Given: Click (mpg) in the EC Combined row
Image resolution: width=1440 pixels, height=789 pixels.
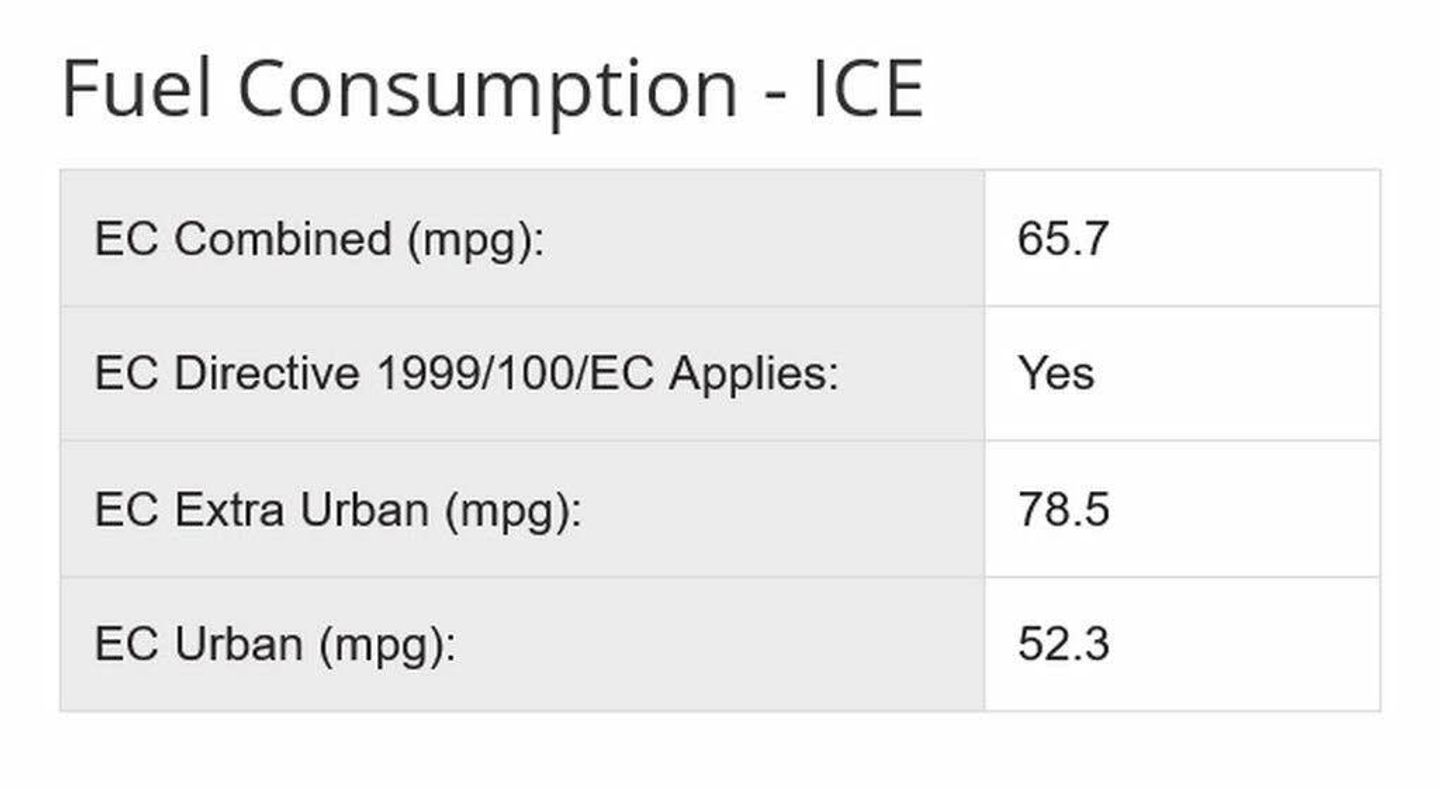Looking at the screenshot, I should pos(476,240).
